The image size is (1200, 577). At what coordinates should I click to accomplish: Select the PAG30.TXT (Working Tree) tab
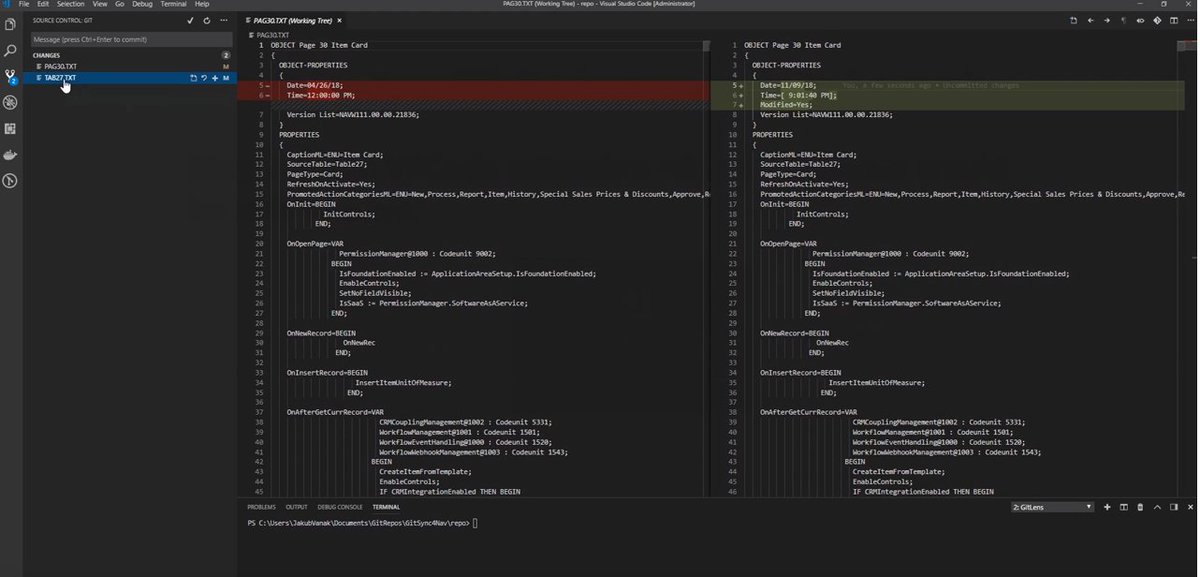coord(290,20)
